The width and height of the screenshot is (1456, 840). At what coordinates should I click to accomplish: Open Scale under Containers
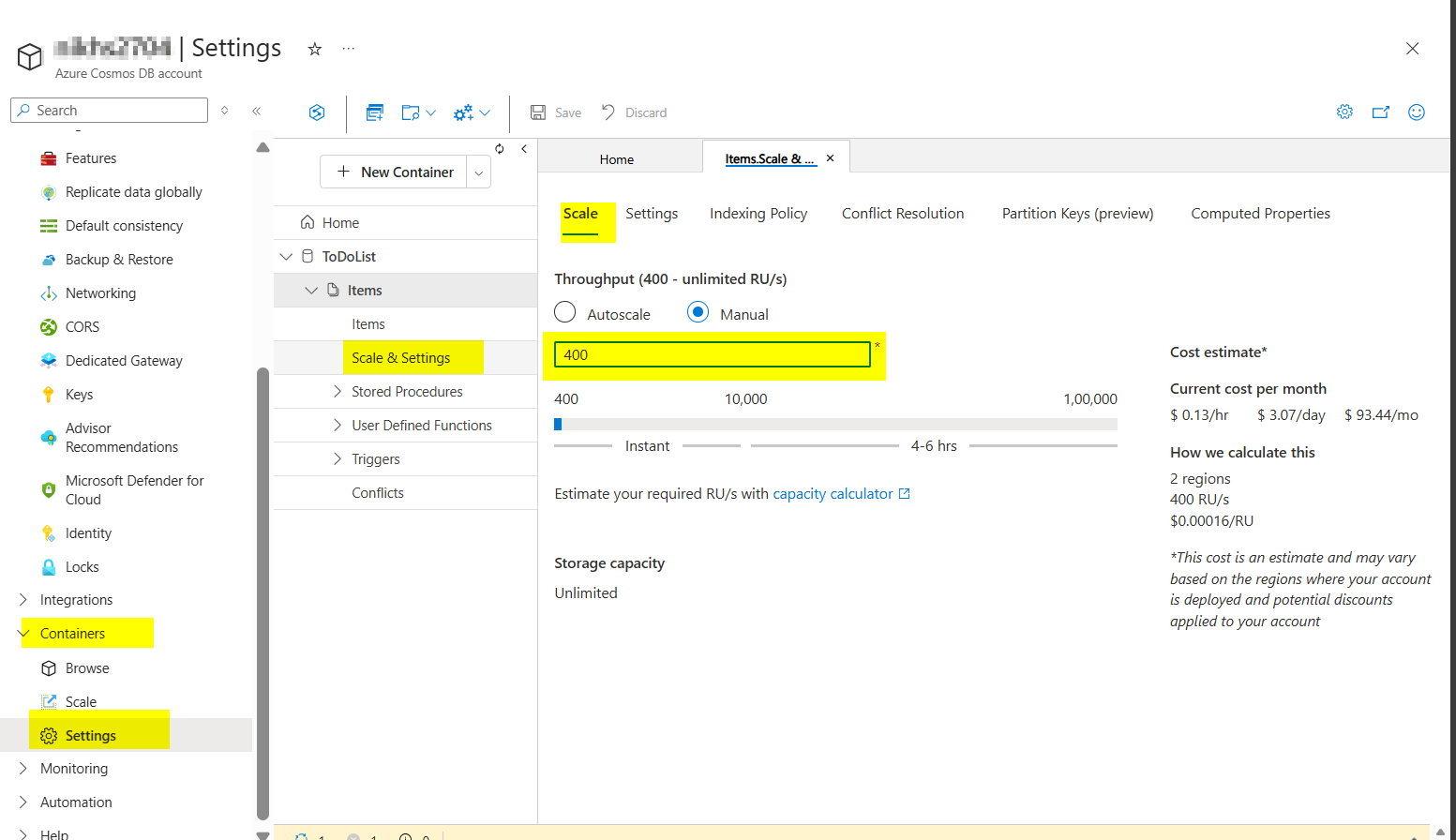tap(81, 702)
